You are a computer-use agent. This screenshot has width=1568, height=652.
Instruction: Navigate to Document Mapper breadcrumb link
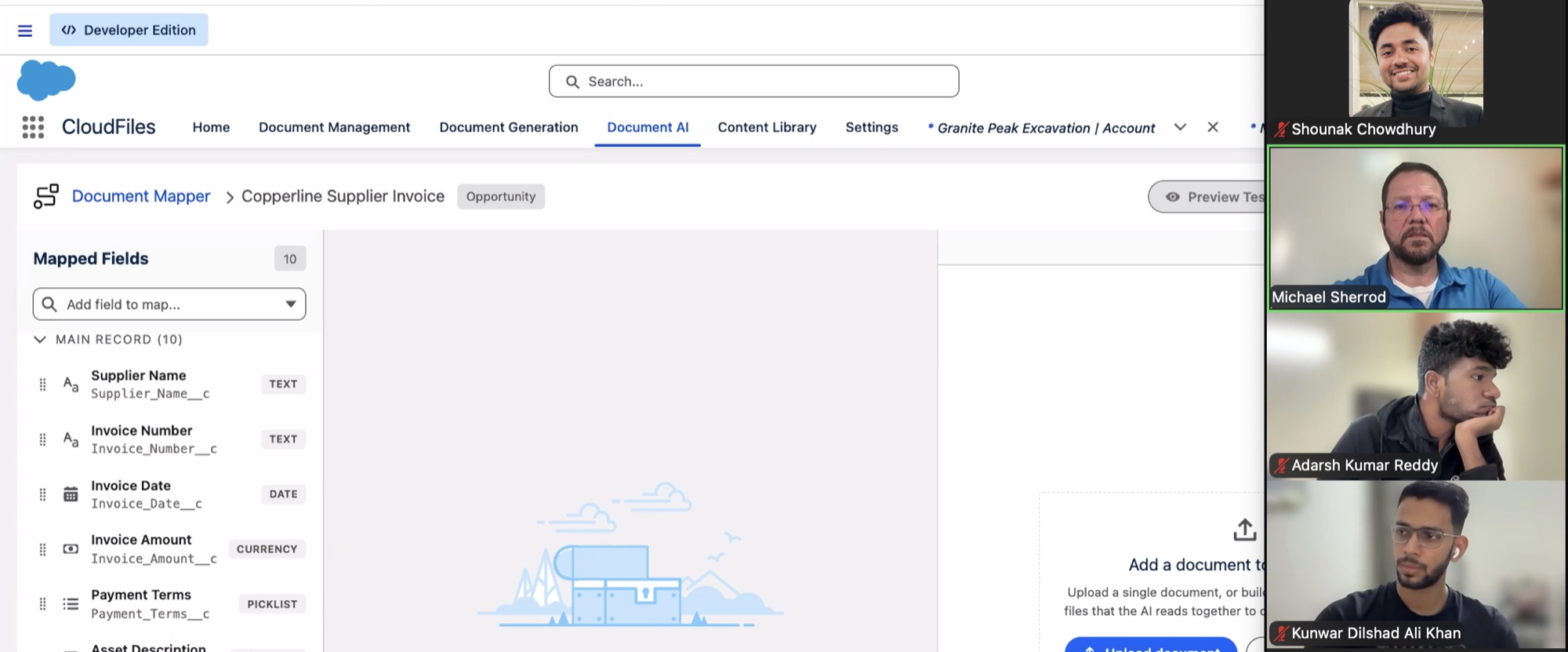pyautogui.click(x=141, y=196)
